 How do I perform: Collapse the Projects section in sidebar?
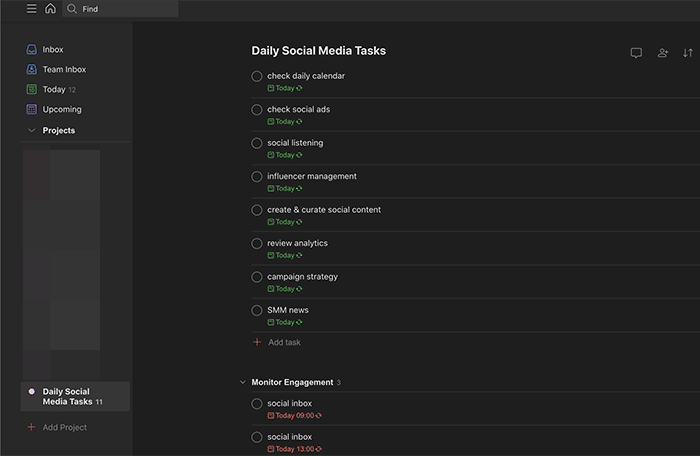pos(32,131)
